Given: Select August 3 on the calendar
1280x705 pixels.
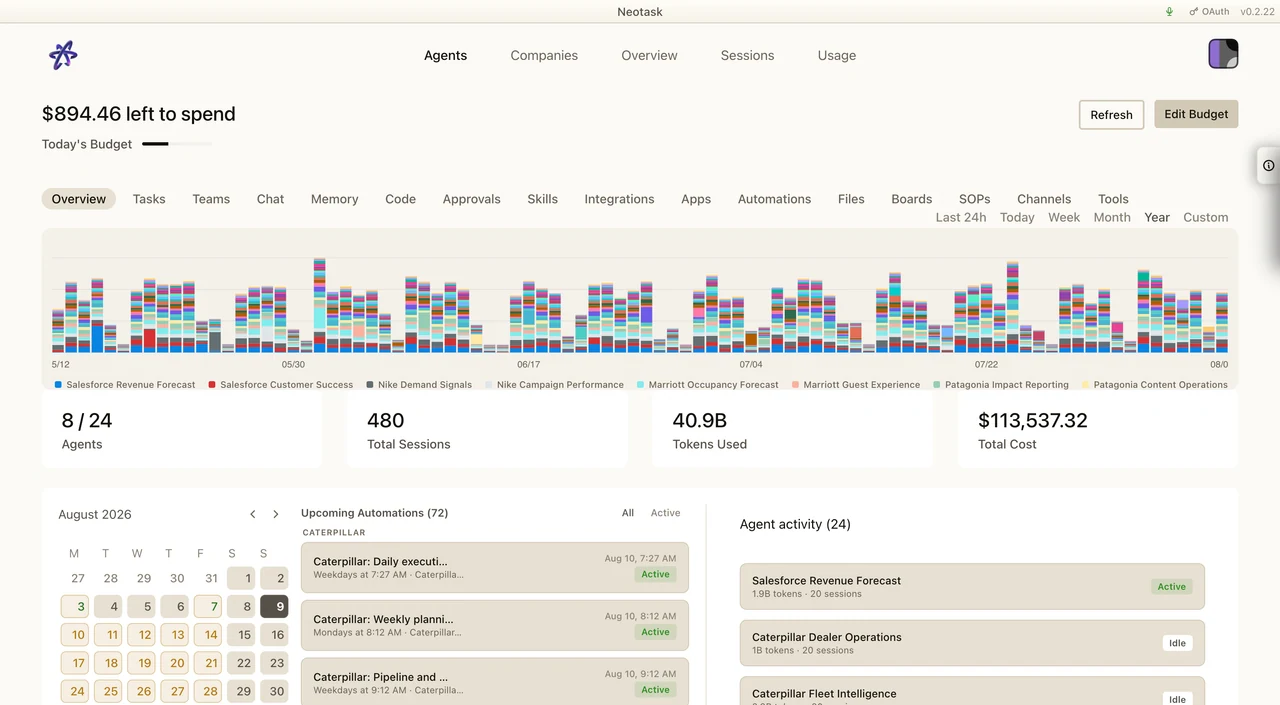Looking at the screenshot, I should click(75, 606).
